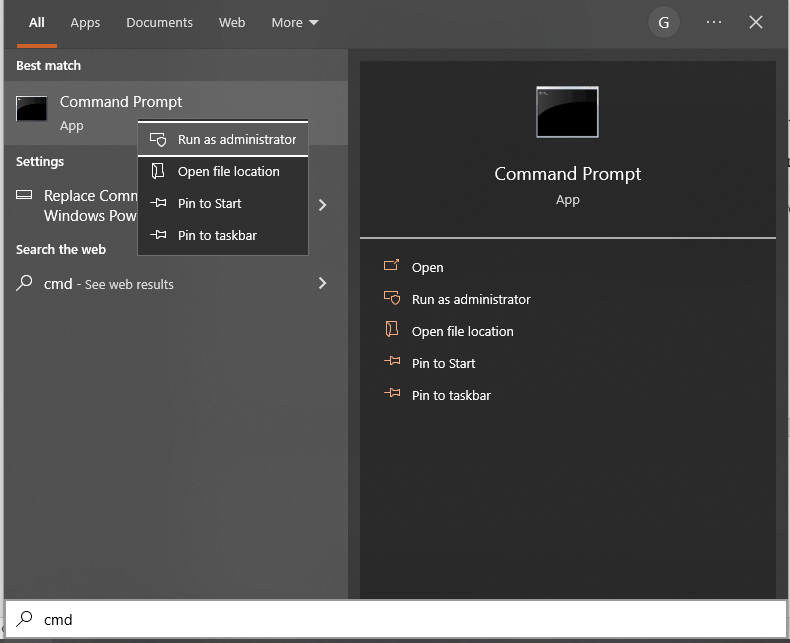
Task: Switch to the All tab
Action: [37, 23]
